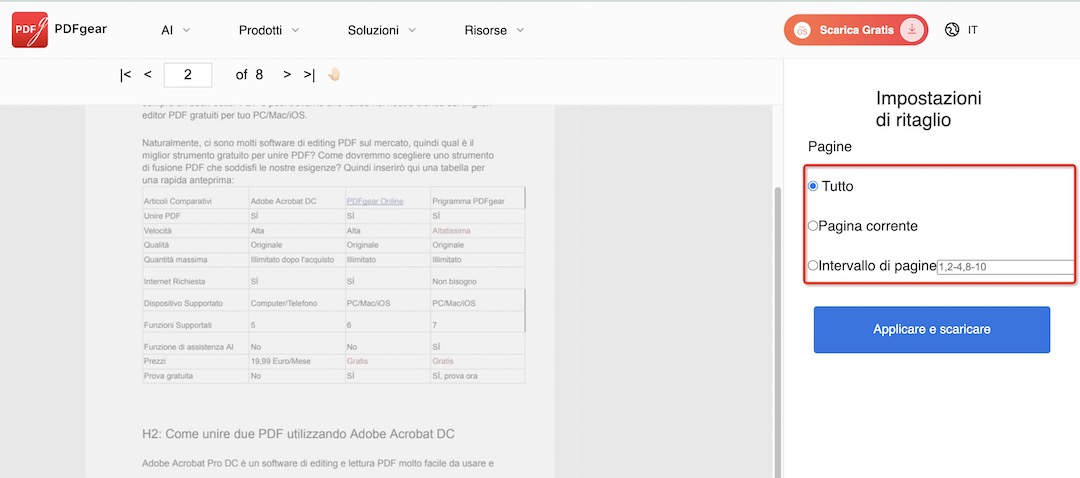The image size is (1080, 478).
Task: Click the globe language icon
Action: pyautogui.click(x=951, y=30)
